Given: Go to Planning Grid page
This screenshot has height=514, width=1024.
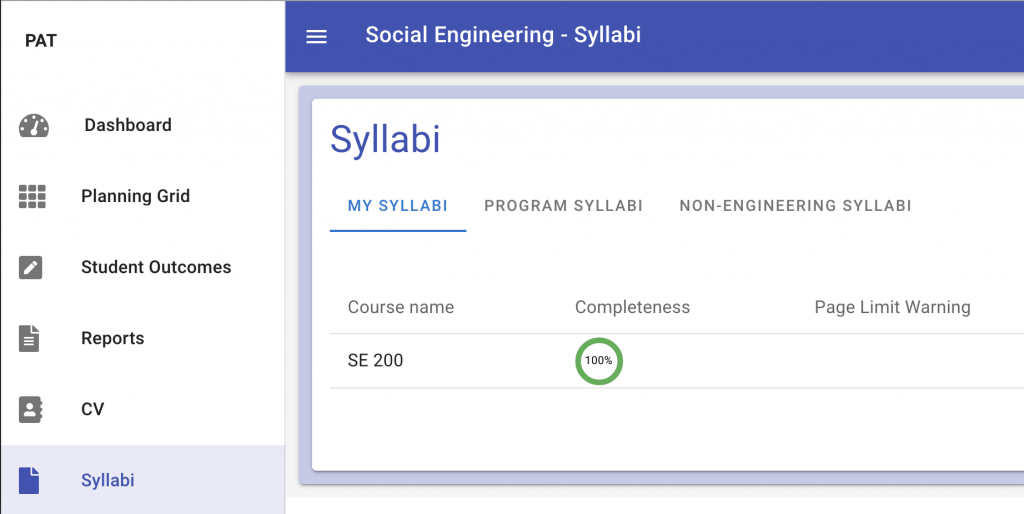Looking at the screenshot, I should [x=135, y=196].
